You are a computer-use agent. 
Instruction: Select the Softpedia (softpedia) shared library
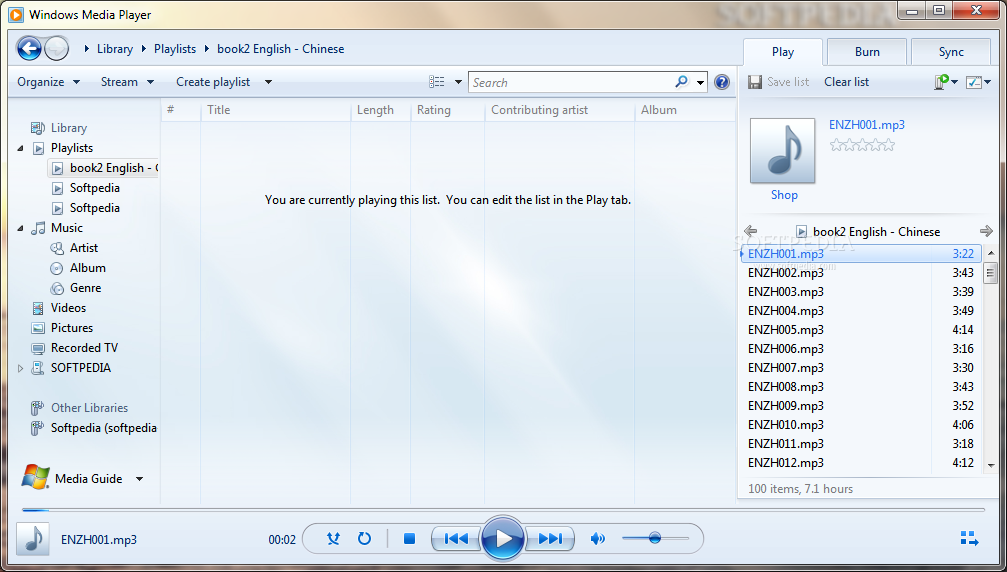(x=103, y=428)
